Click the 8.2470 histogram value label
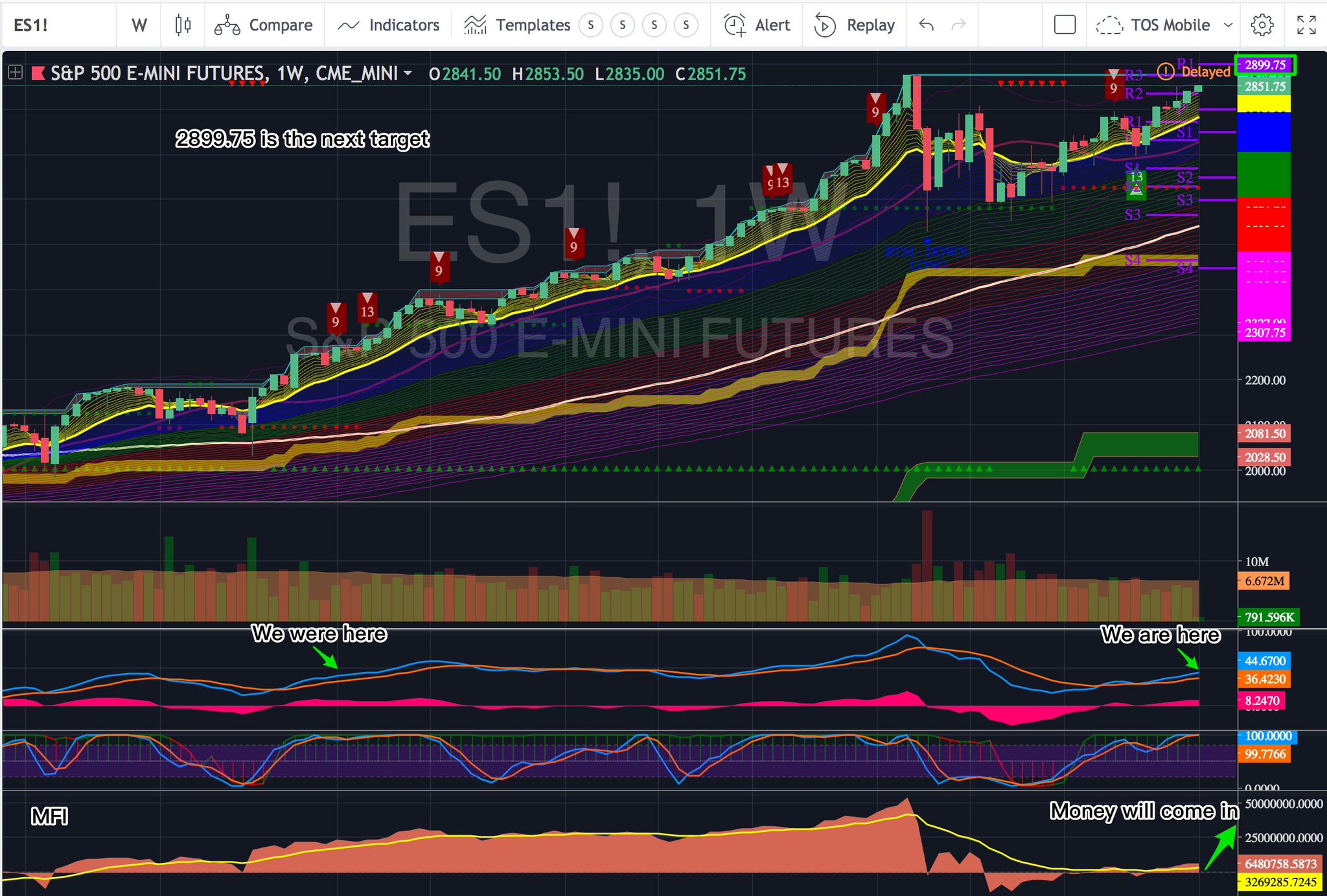Viewport: 1327px width, 896px height. [x=1262, y=700]
